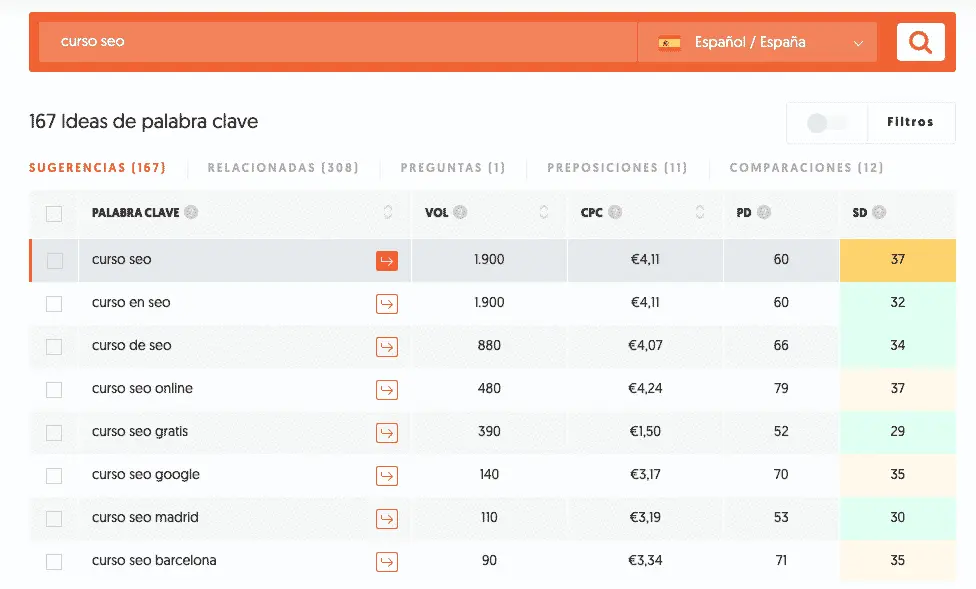
Task: Click the Filtros button
Action: 910,123
